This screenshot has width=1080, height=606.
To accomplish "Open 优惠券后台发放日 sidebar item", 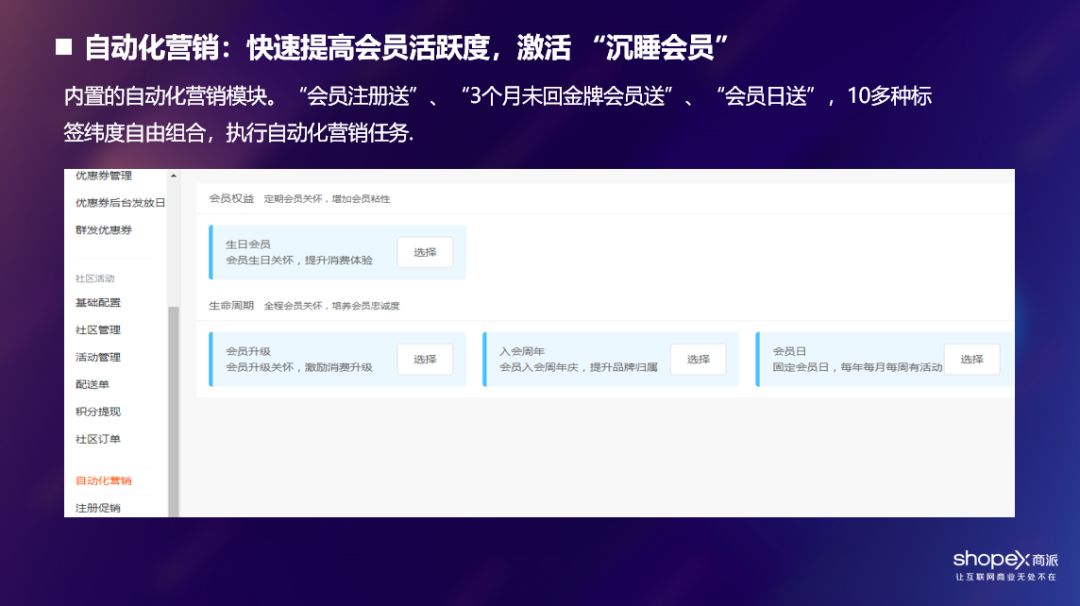I will click(120, 202).
